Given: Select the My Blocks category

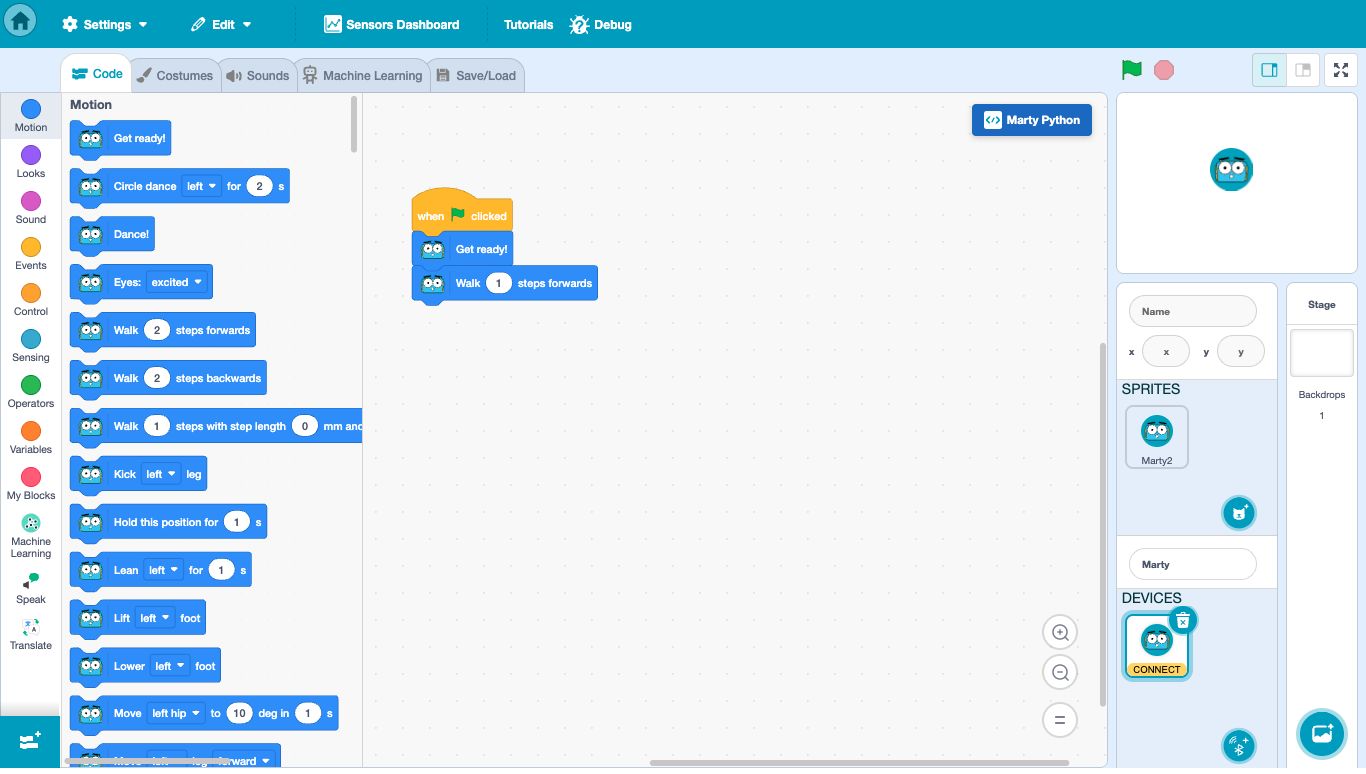Looking at the screenshot, I should coord(31,483).
